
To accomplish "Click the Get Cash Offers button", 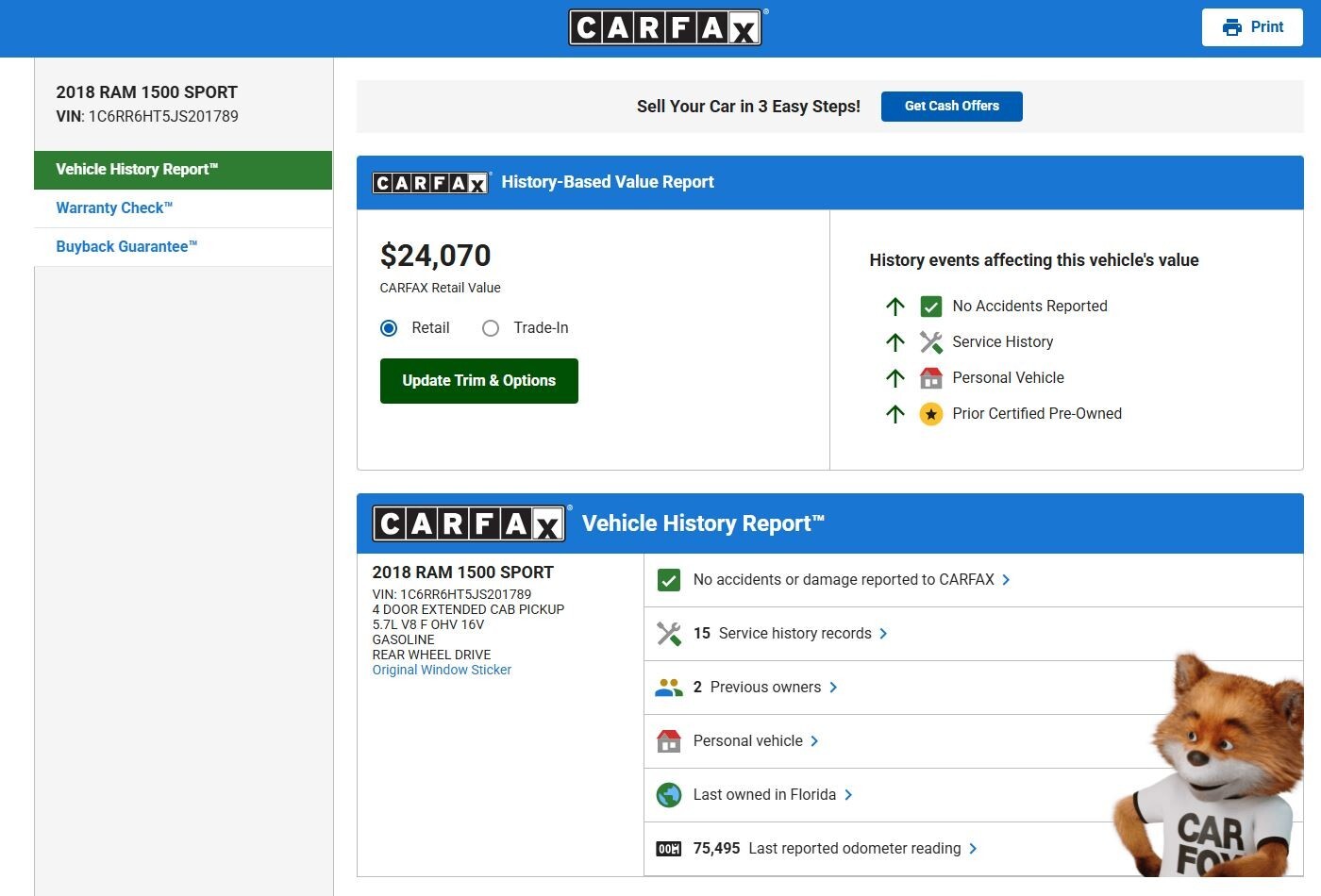I will click(952, 107).
